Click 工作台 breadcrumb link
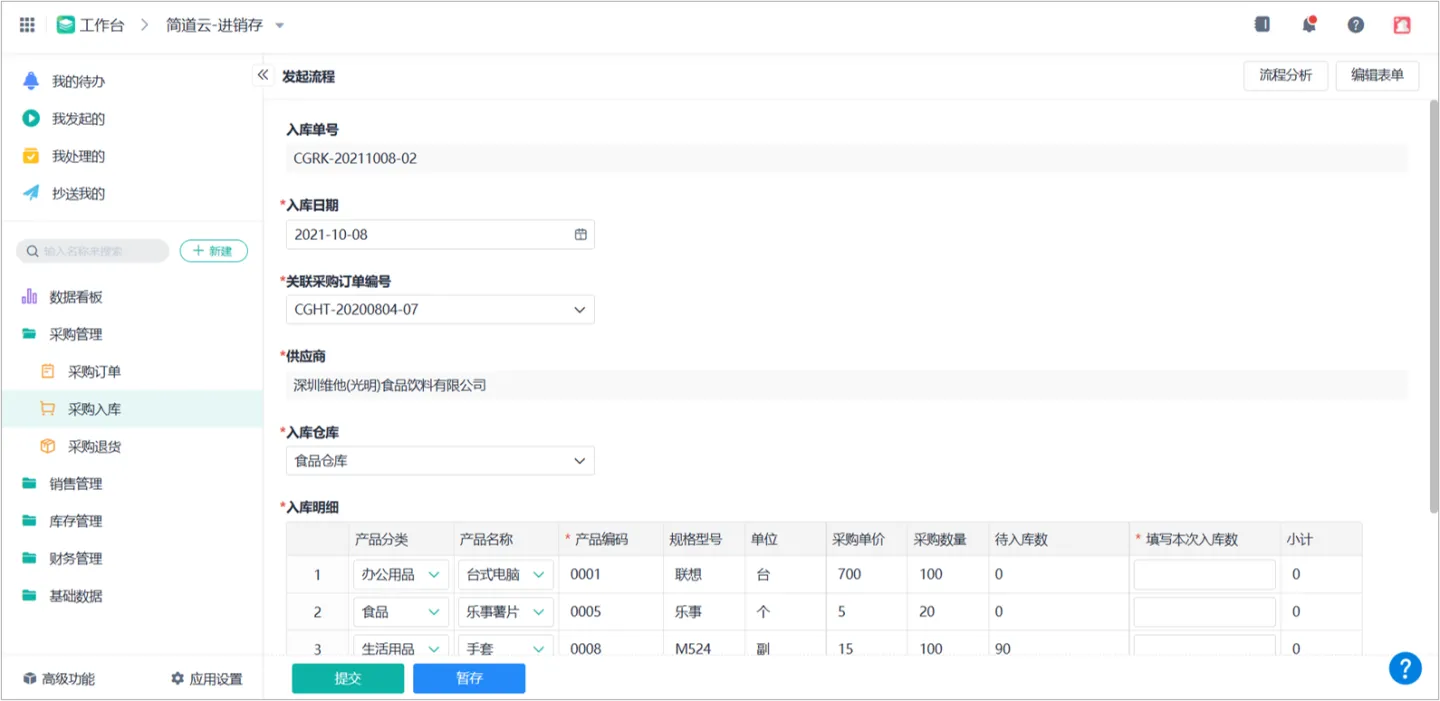Viewport: 1440px width, 701px height. pos(102,26)
